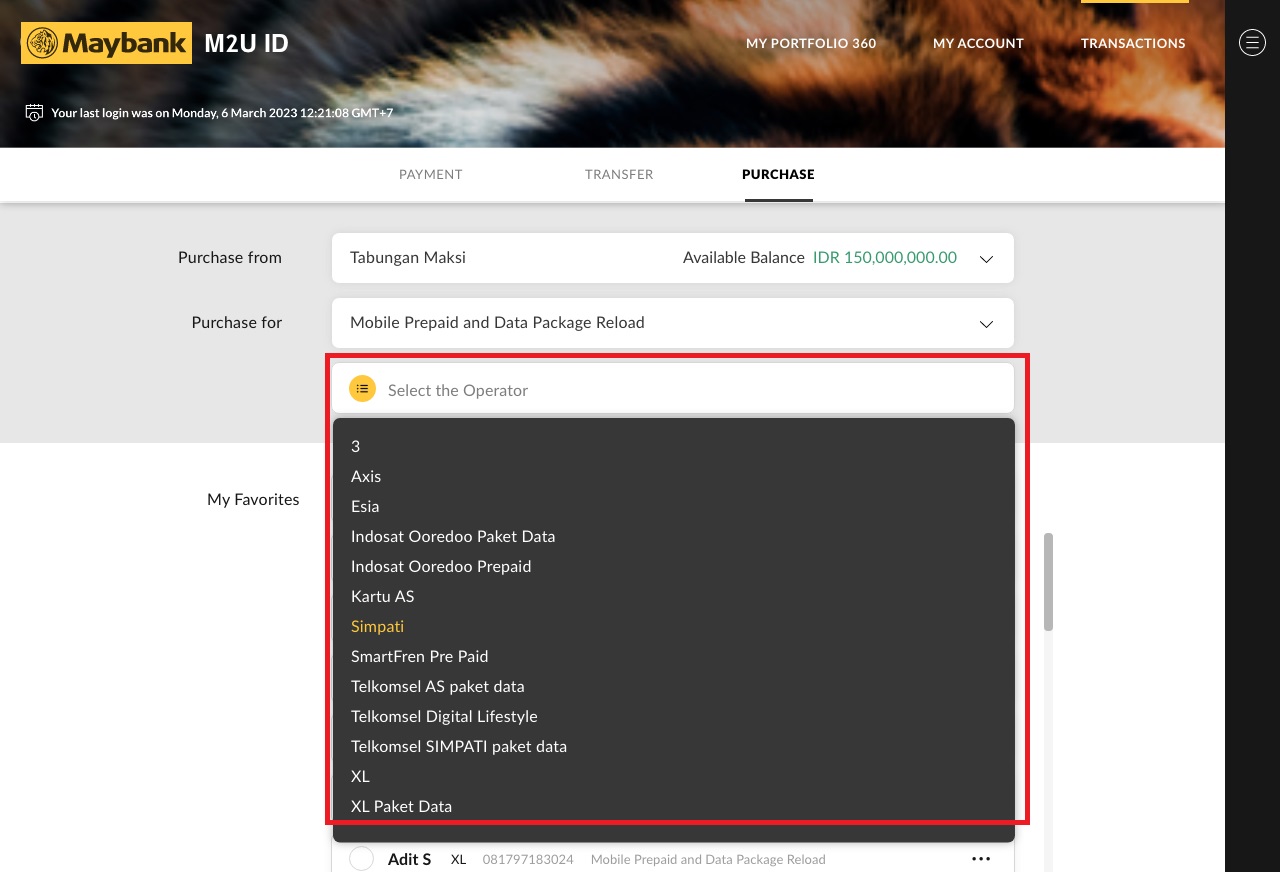Screen dimensions: 1280x872
Task: Select the XL operator option
Action: click(673, 776)
